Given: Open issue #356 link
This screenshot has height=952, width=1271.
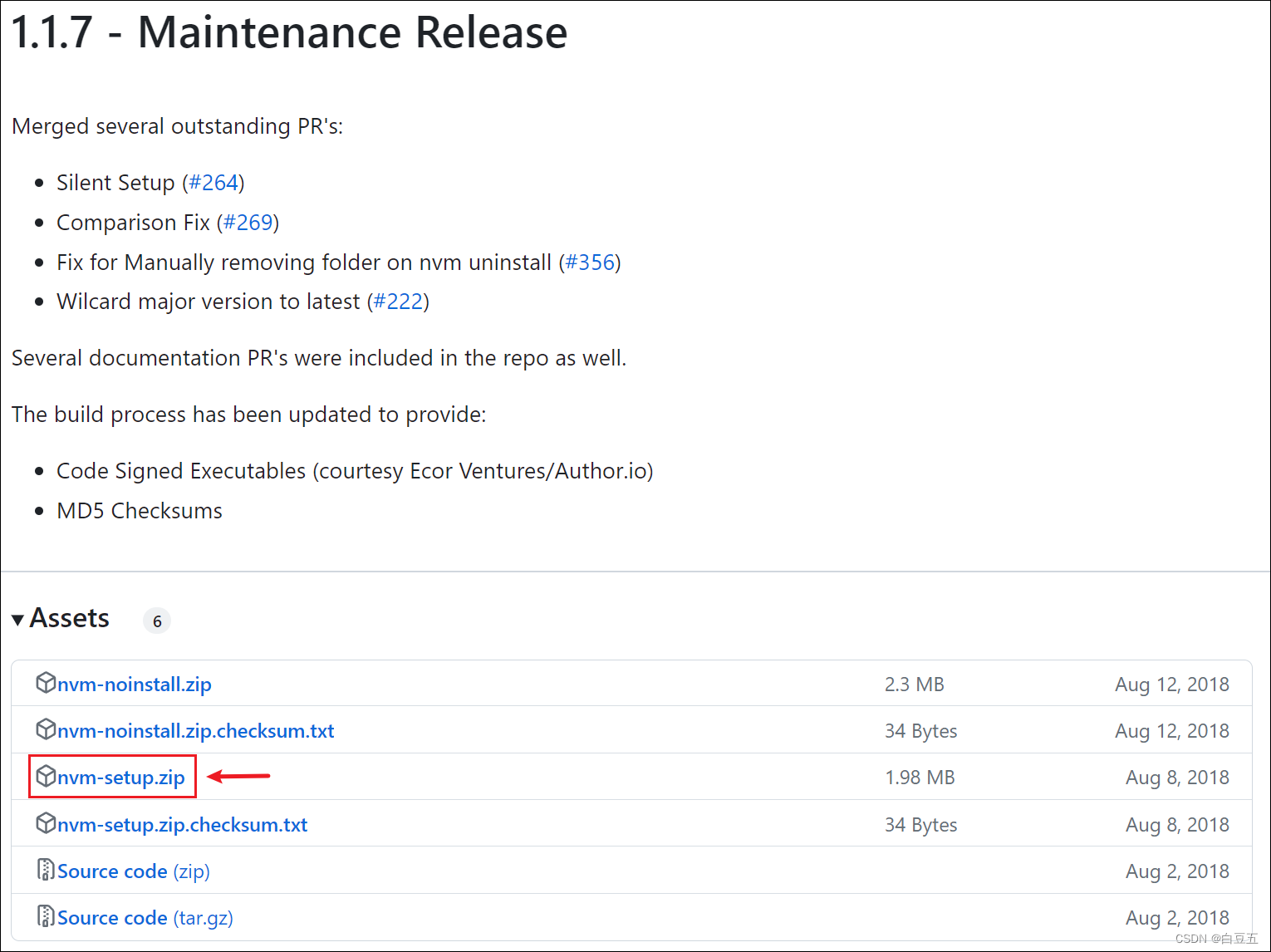Looking at the screenshot, I should pos(590,263).
